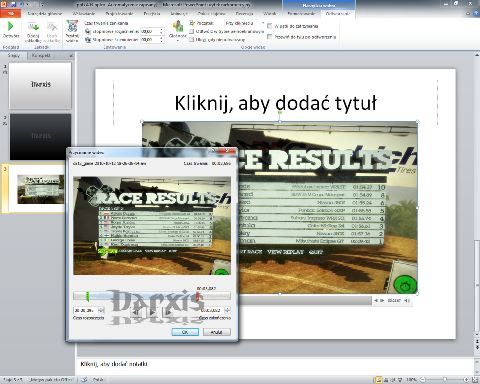This screenshot has height=384, width=480.
Task: Switch to the Recenzja ribbon tab
Action: coord(244,13)
